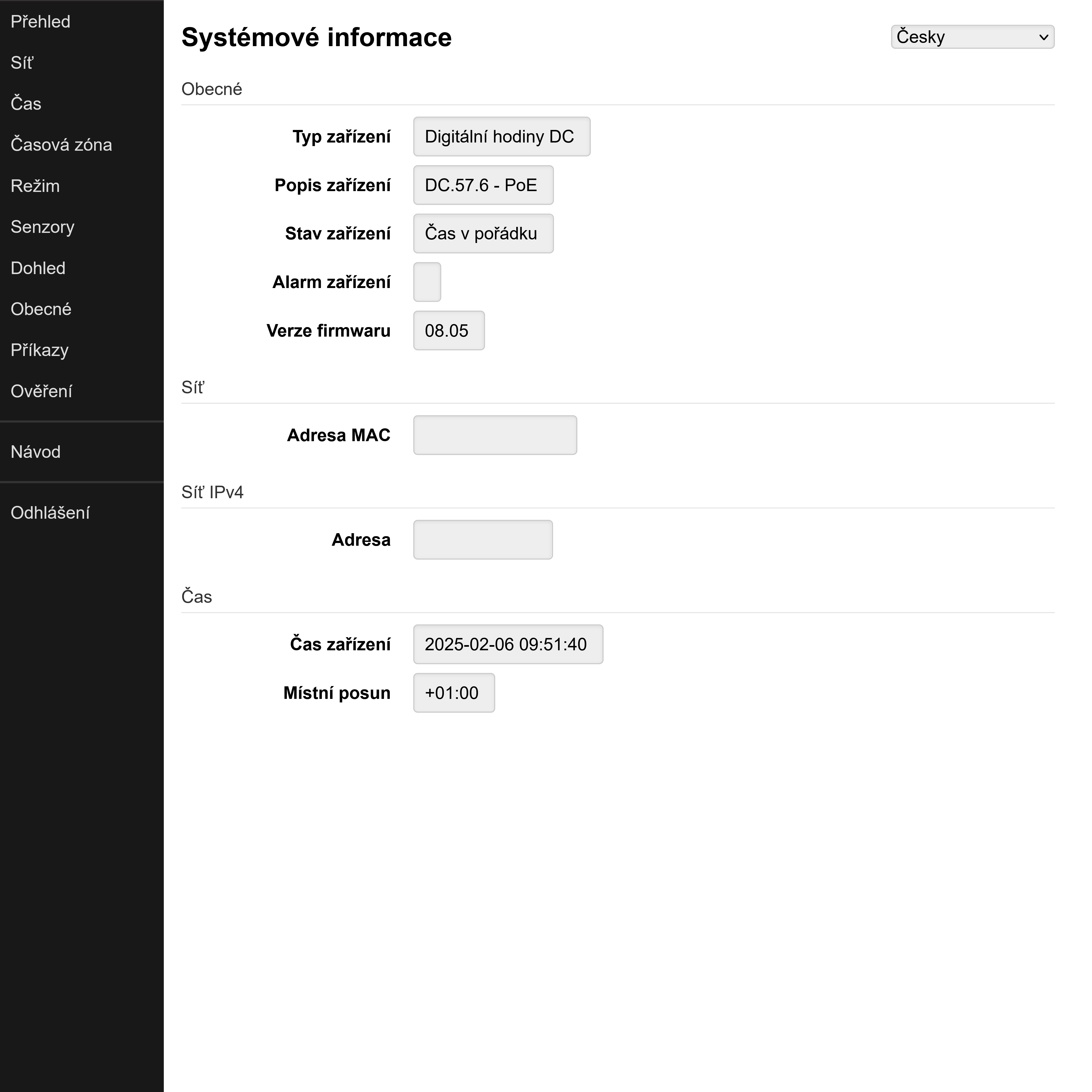Open the Návod manual
1092x1092 pixels.
pyautogui.click(x=35, y=452)
